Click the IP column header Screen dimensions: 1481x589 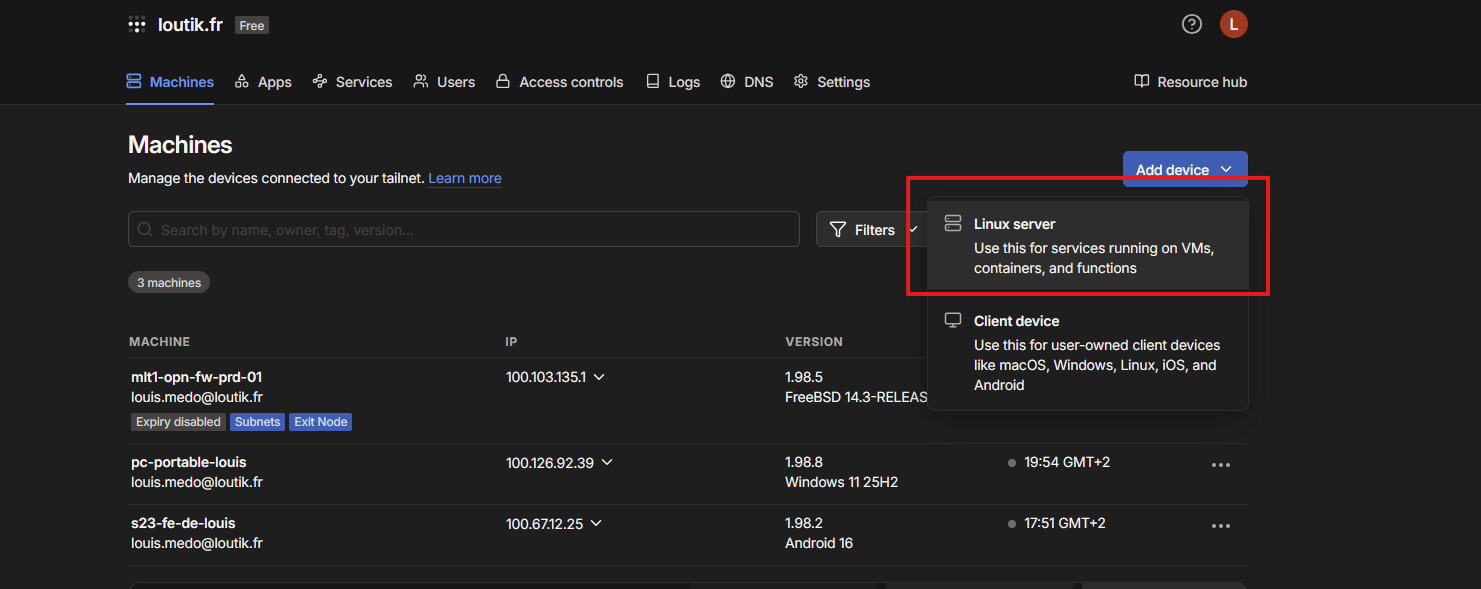pyautogui.click(x=511, y=342)
